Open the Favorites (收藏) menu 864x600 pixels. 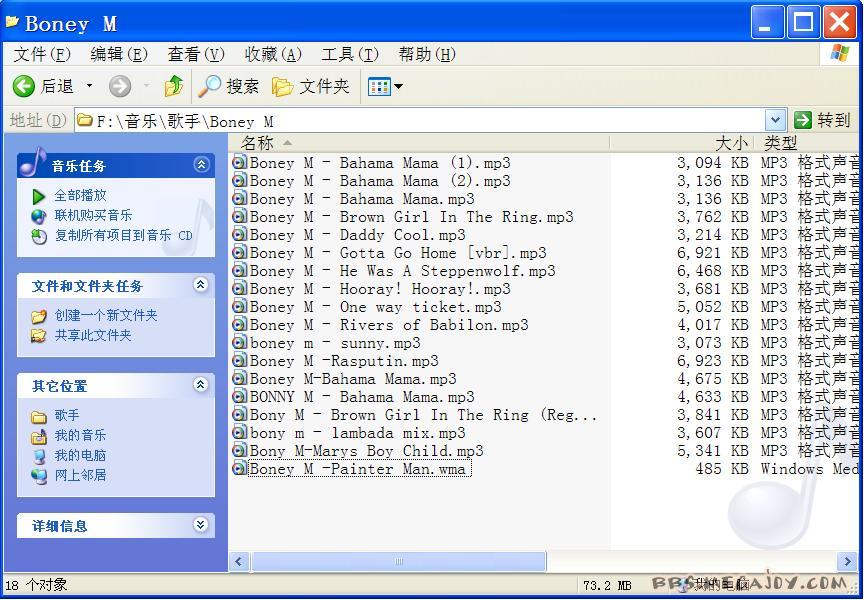[x=273, y=55]
